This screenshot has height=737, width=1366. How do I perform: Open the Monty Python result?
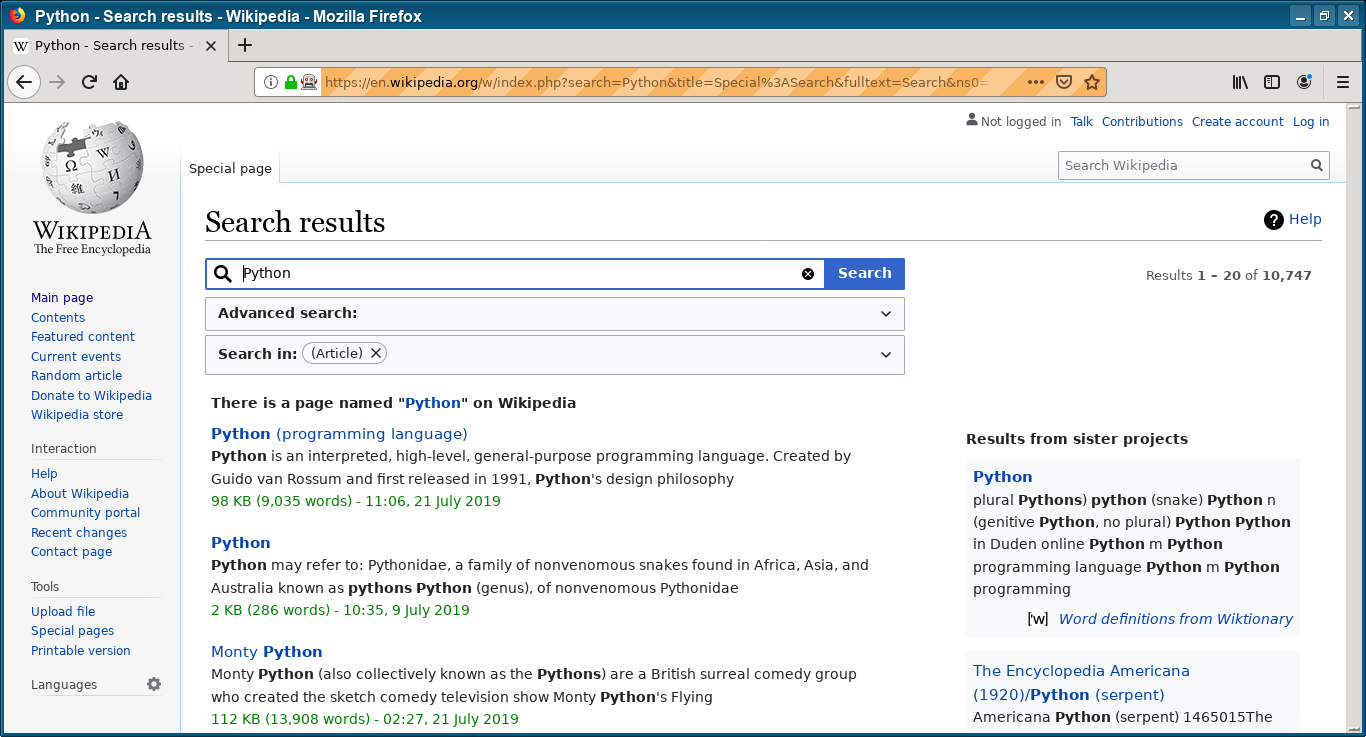point(266,652)
